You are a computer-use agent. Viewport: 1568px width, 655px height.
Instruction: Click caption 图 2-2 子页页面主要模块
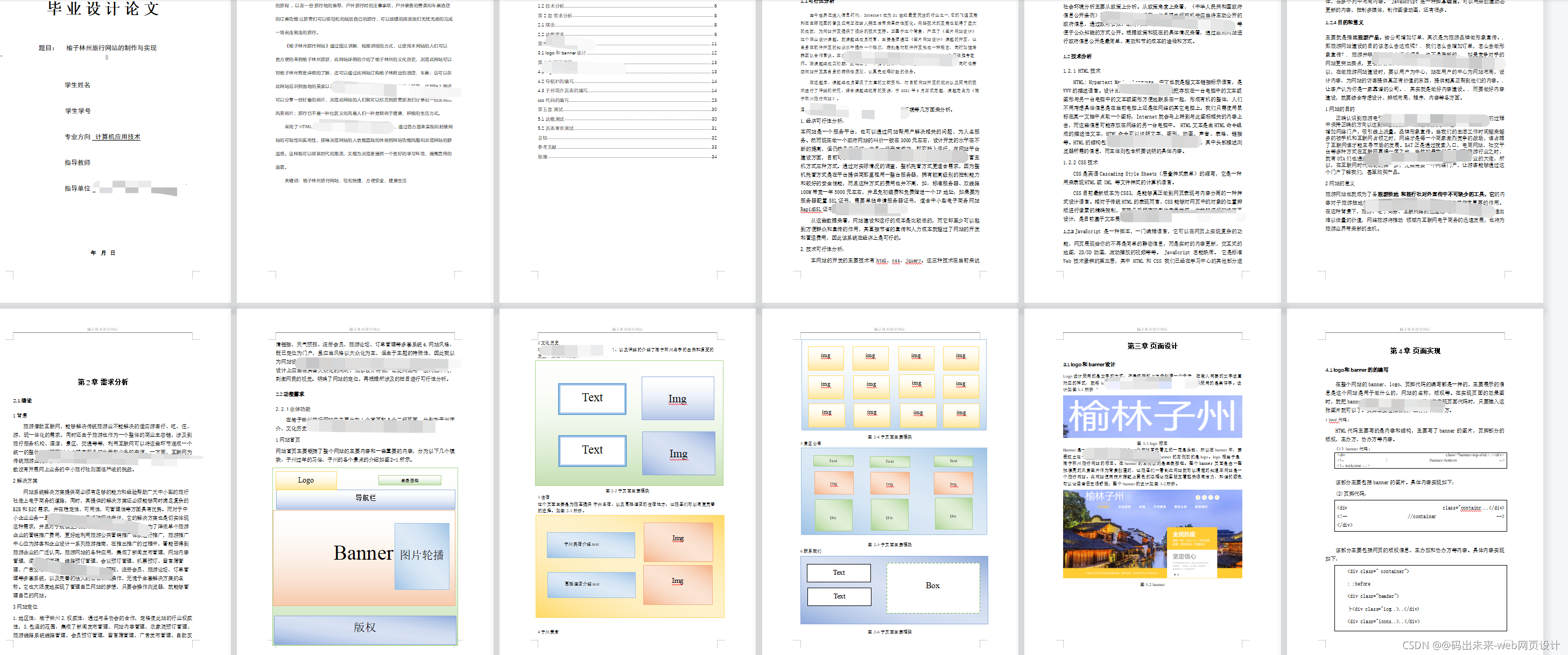(x=628, y=491)
